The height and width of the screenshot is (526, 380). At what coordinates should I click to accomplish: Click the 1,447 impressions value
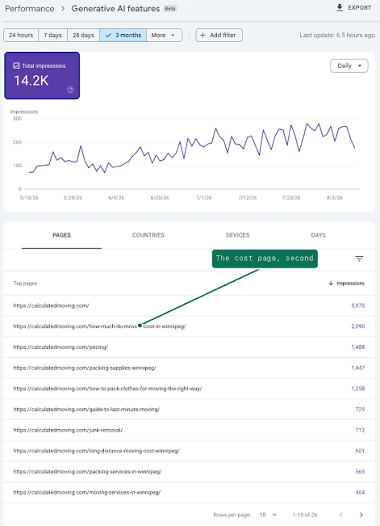click(358, 368)
